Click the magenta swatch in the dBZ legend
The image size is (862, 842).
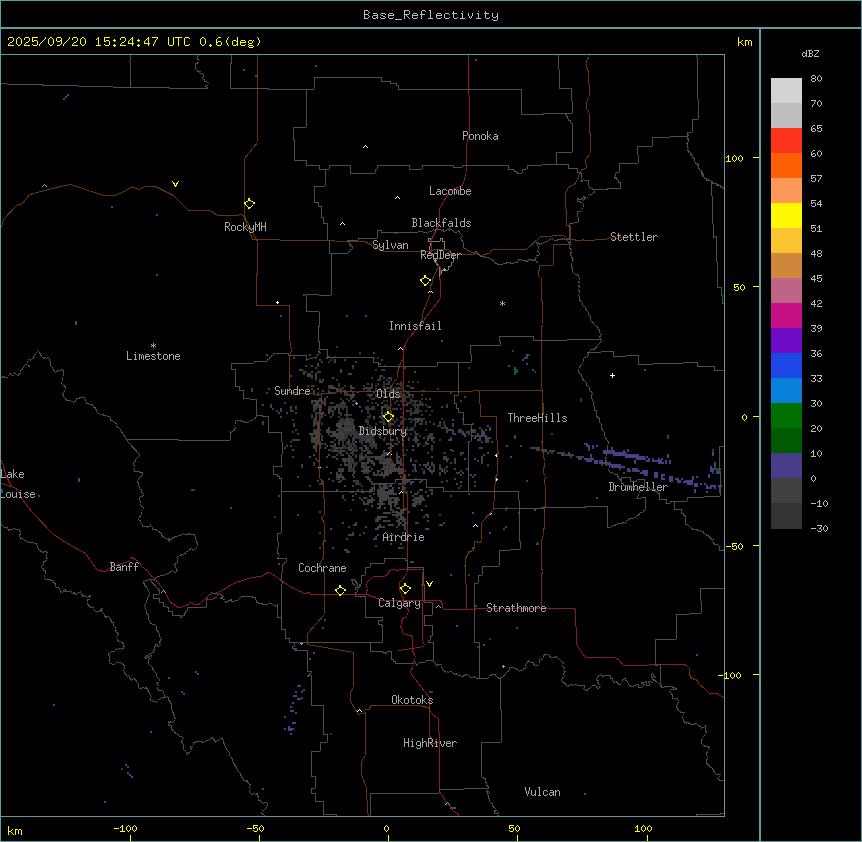[786, 316]
